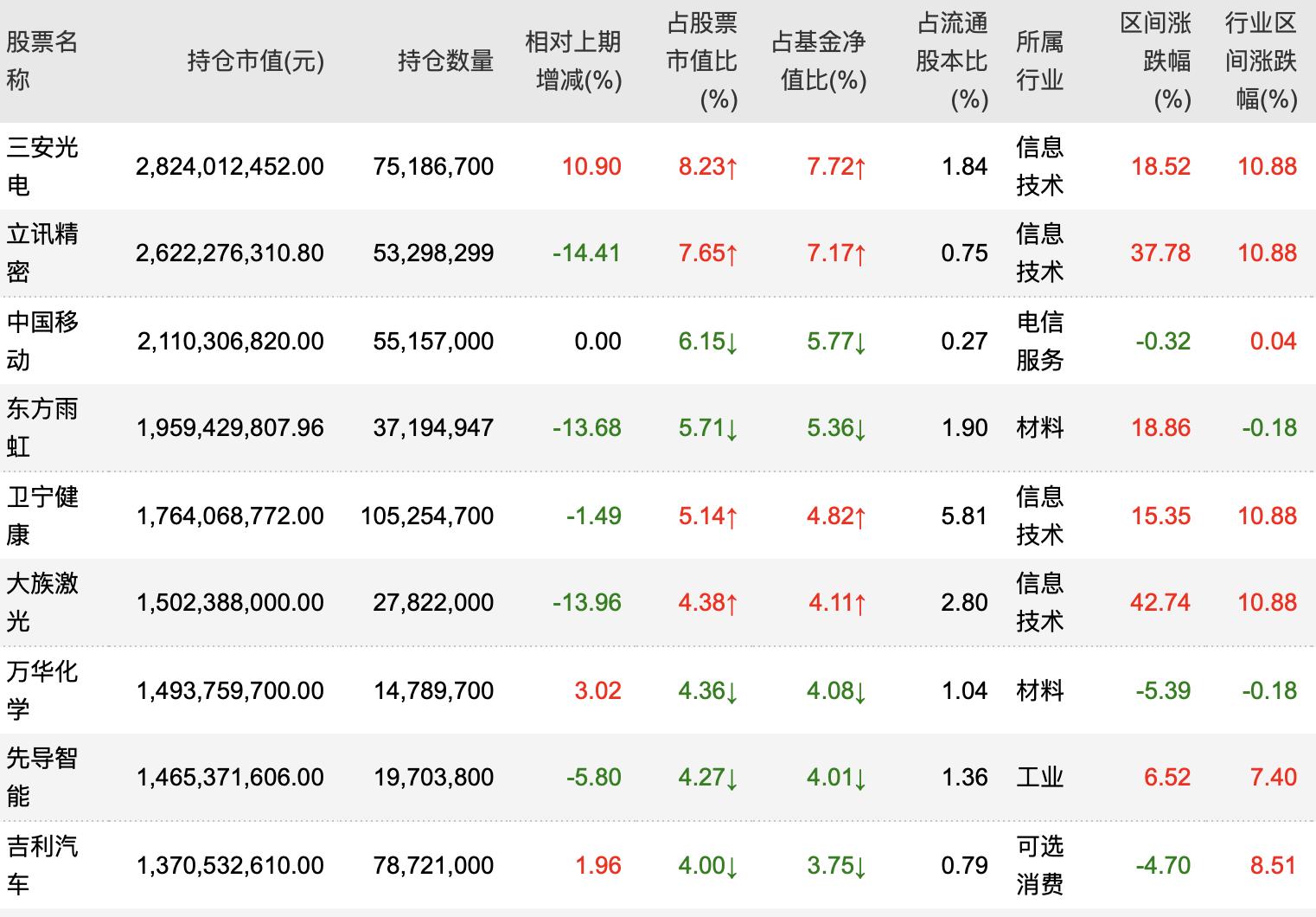This screenshot has height=917, width=1316.
Task: Click change value 3.02 for 万华化学
Action: pos(597,690)
